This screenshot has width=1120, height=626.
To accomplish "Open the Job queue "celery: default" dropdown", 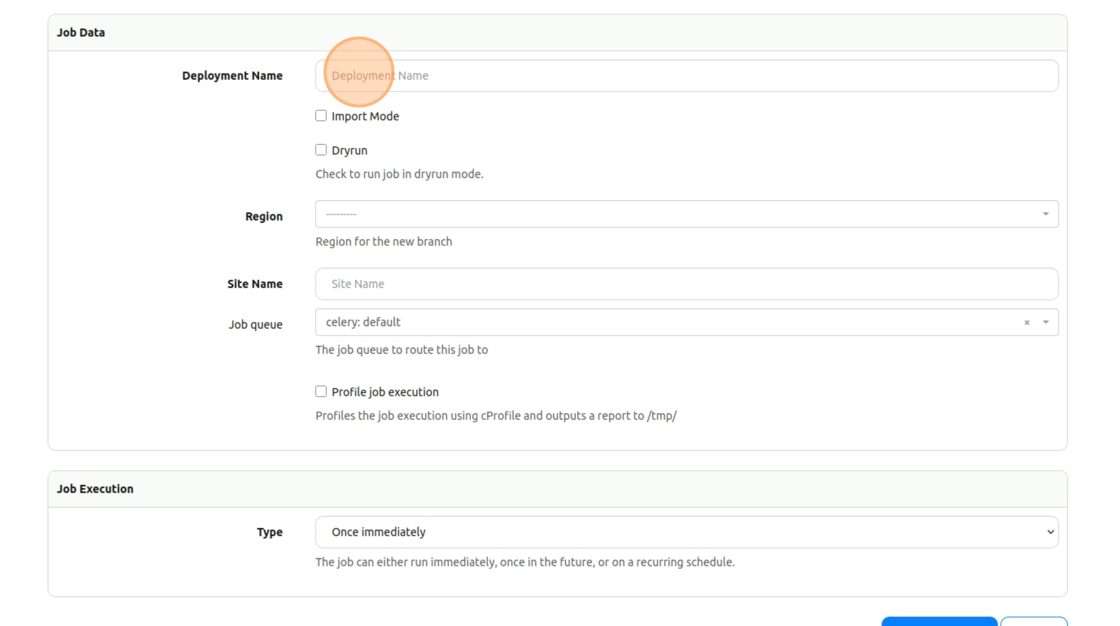I will 660,323.
